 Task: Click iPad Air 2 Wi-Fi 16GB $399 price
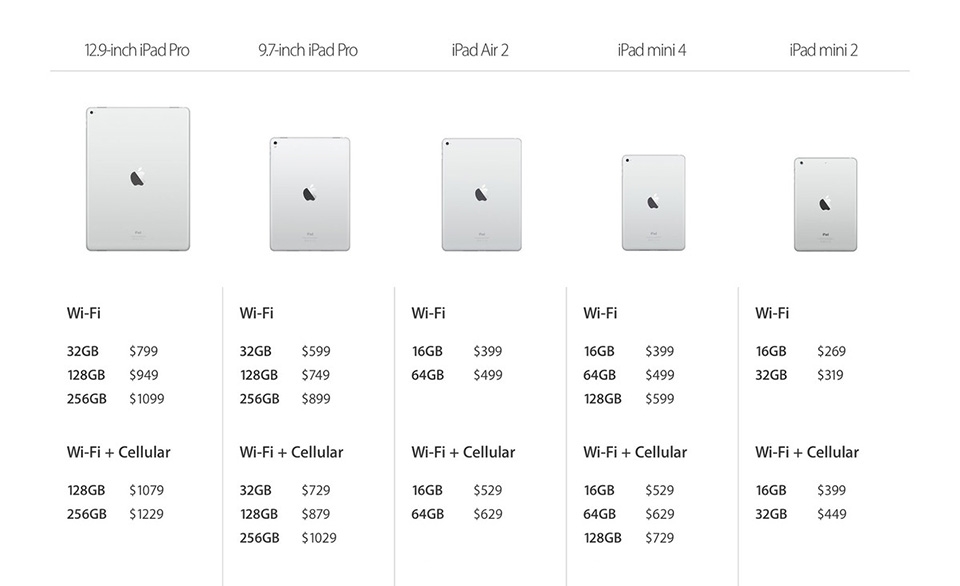(x=487, y=351)
